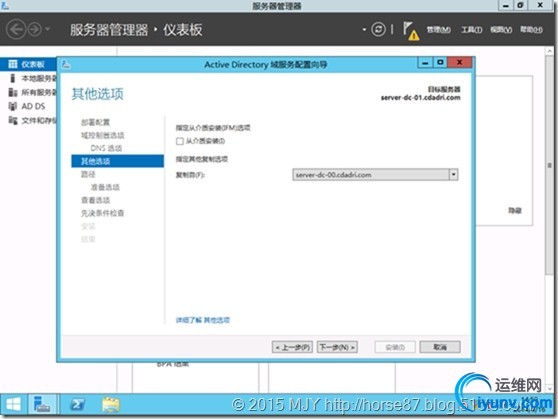This screenshot has height=419, width=558.
Task: Click the 仪表板 breadcrumb title
Action: (183, 30)
